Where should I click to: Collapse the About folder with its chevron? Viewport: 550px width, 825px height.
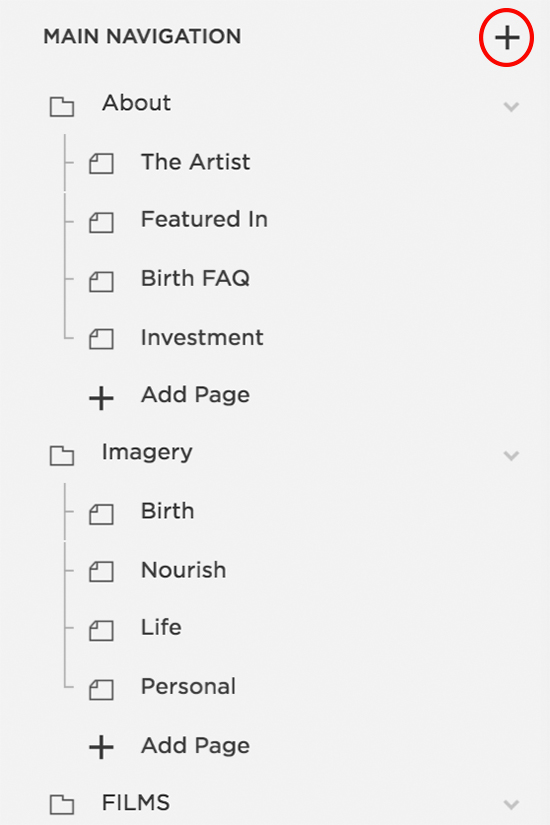tap(511, 107)
